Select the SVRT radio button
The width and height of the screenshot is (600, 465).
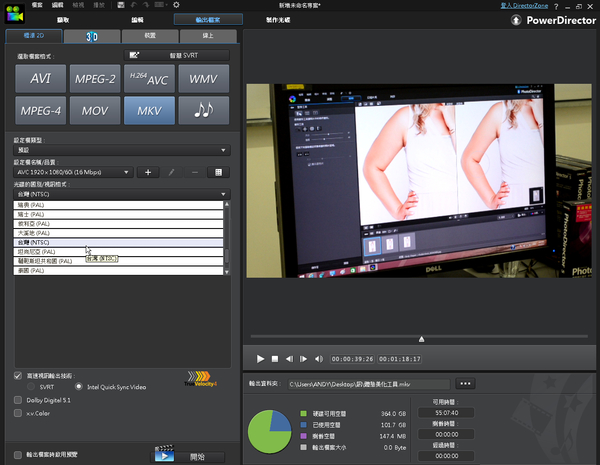click(31, 386)
